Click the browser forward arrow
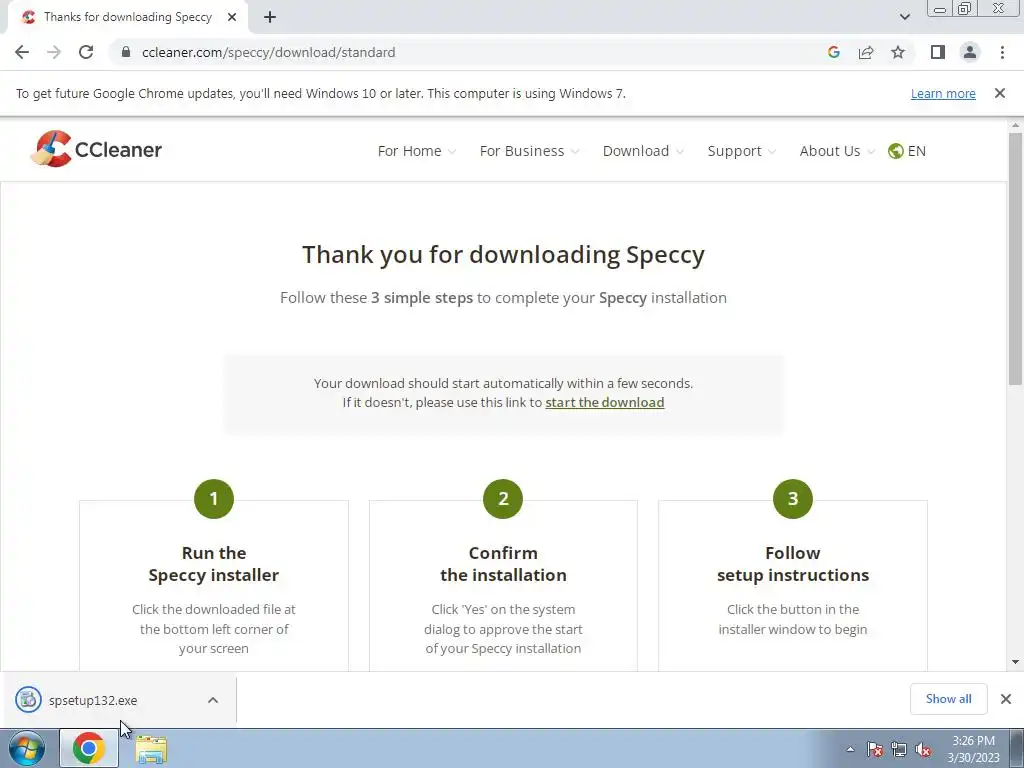The width and height of the screenshot is (1024, 768). coord(54,52)
